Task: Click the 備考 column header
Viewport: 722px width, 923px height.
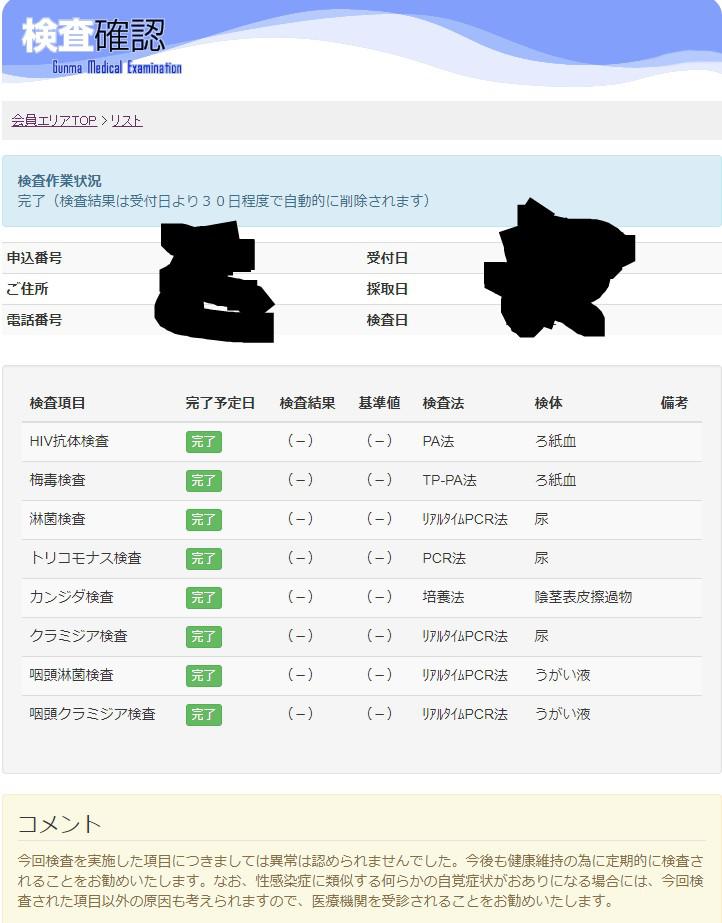Action: point(674,403)
